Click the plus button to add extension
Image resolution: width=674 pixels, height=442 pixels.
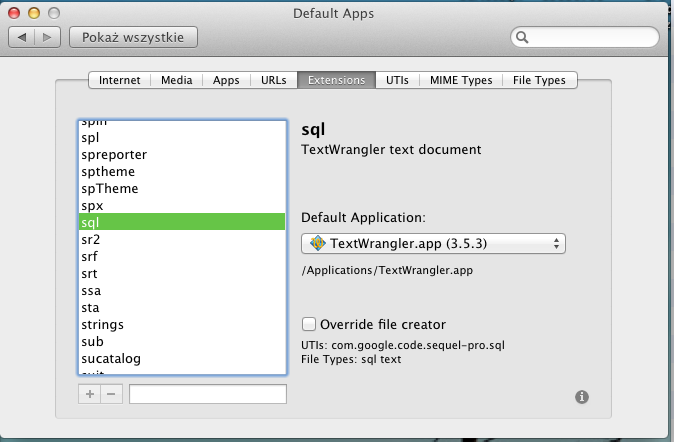point(90,394)
